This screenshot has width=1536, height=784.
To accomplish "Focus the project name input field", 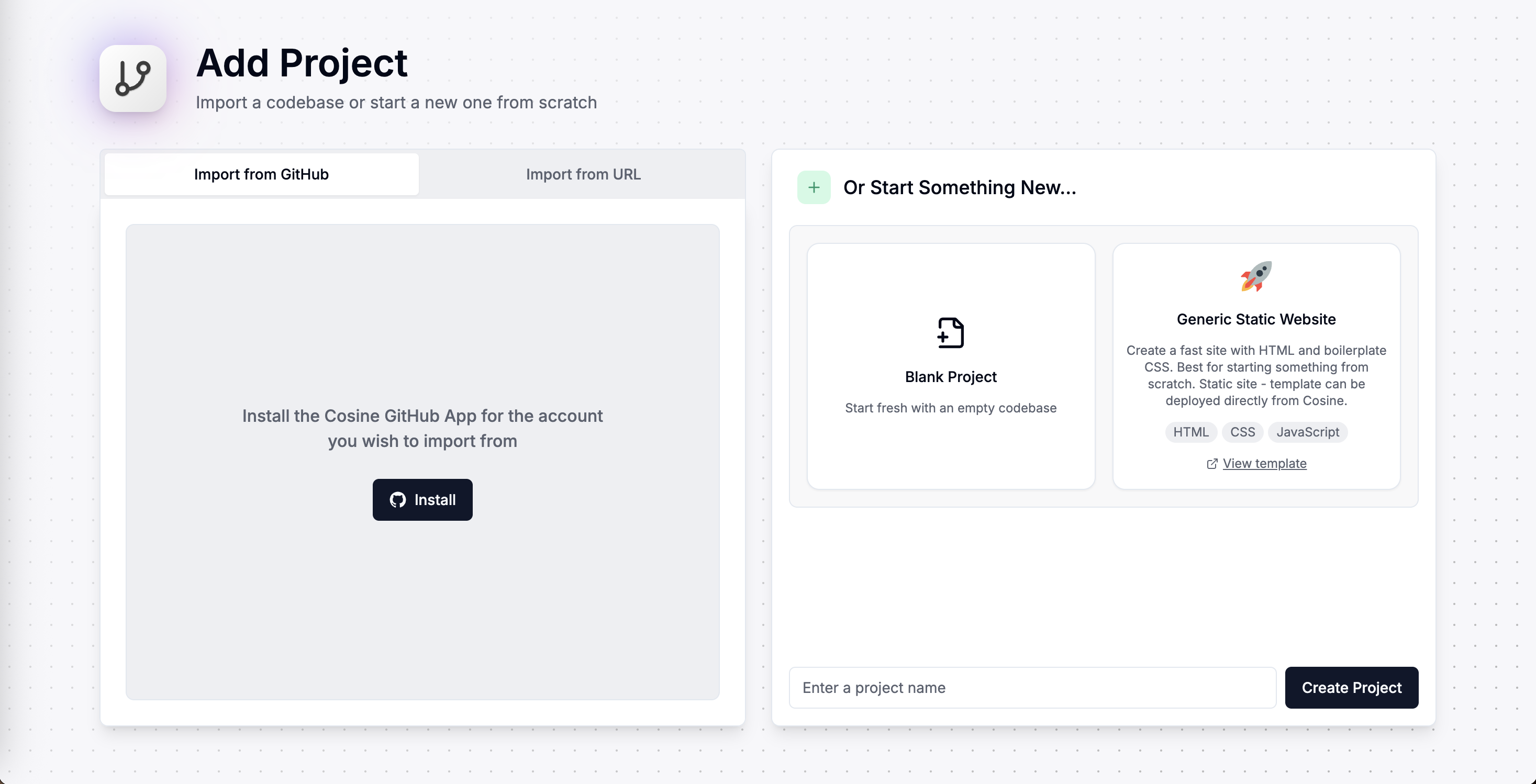I will 1031,687.
